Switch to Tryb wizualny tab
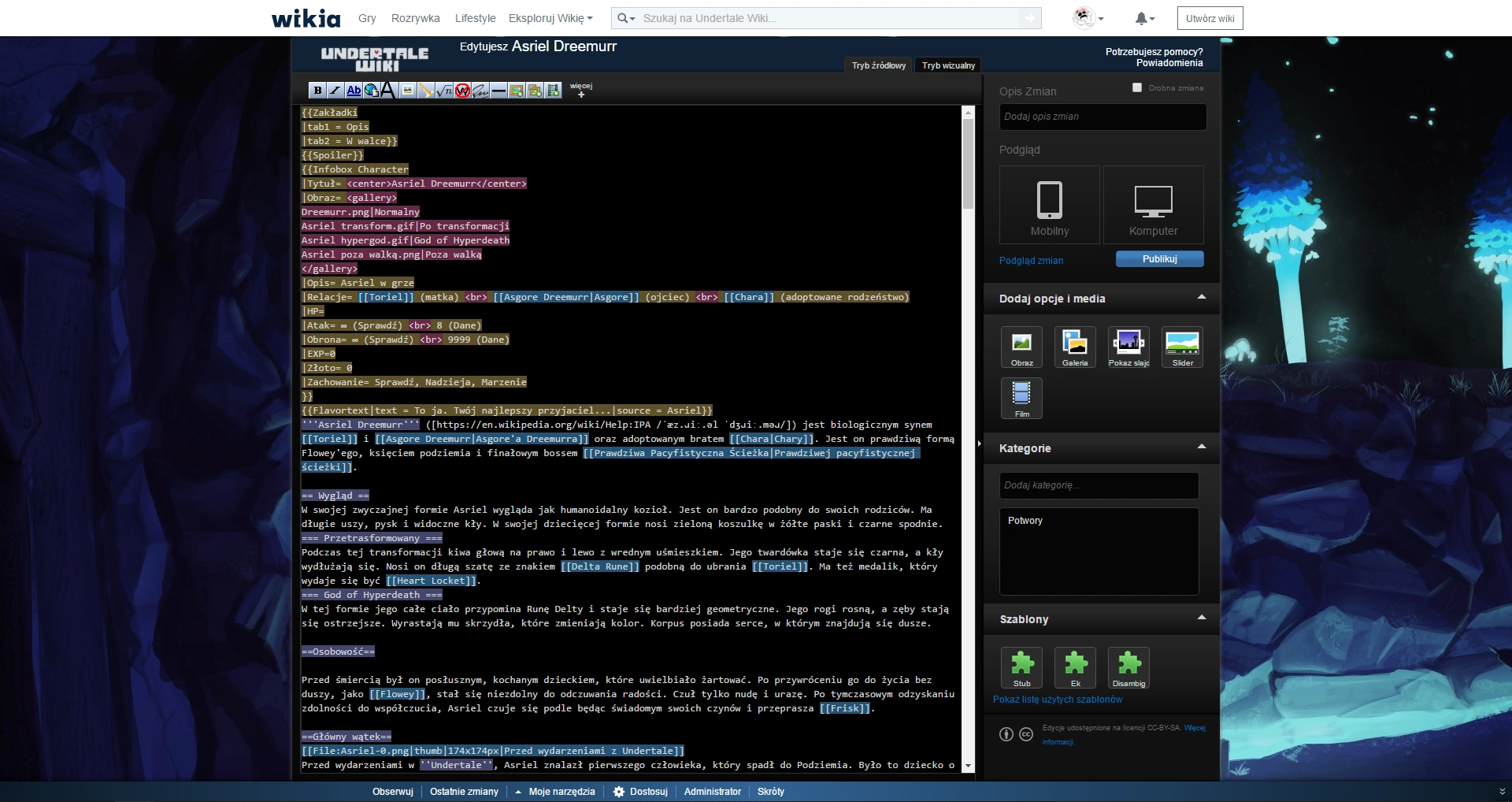 (x=948, y=65)
